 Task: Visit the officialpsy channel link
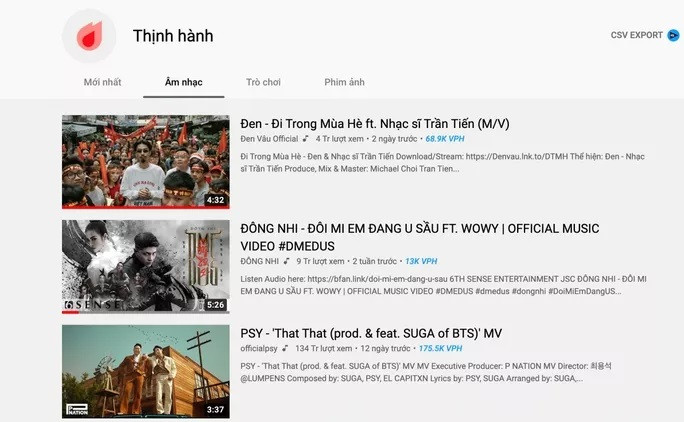(259, 348)
